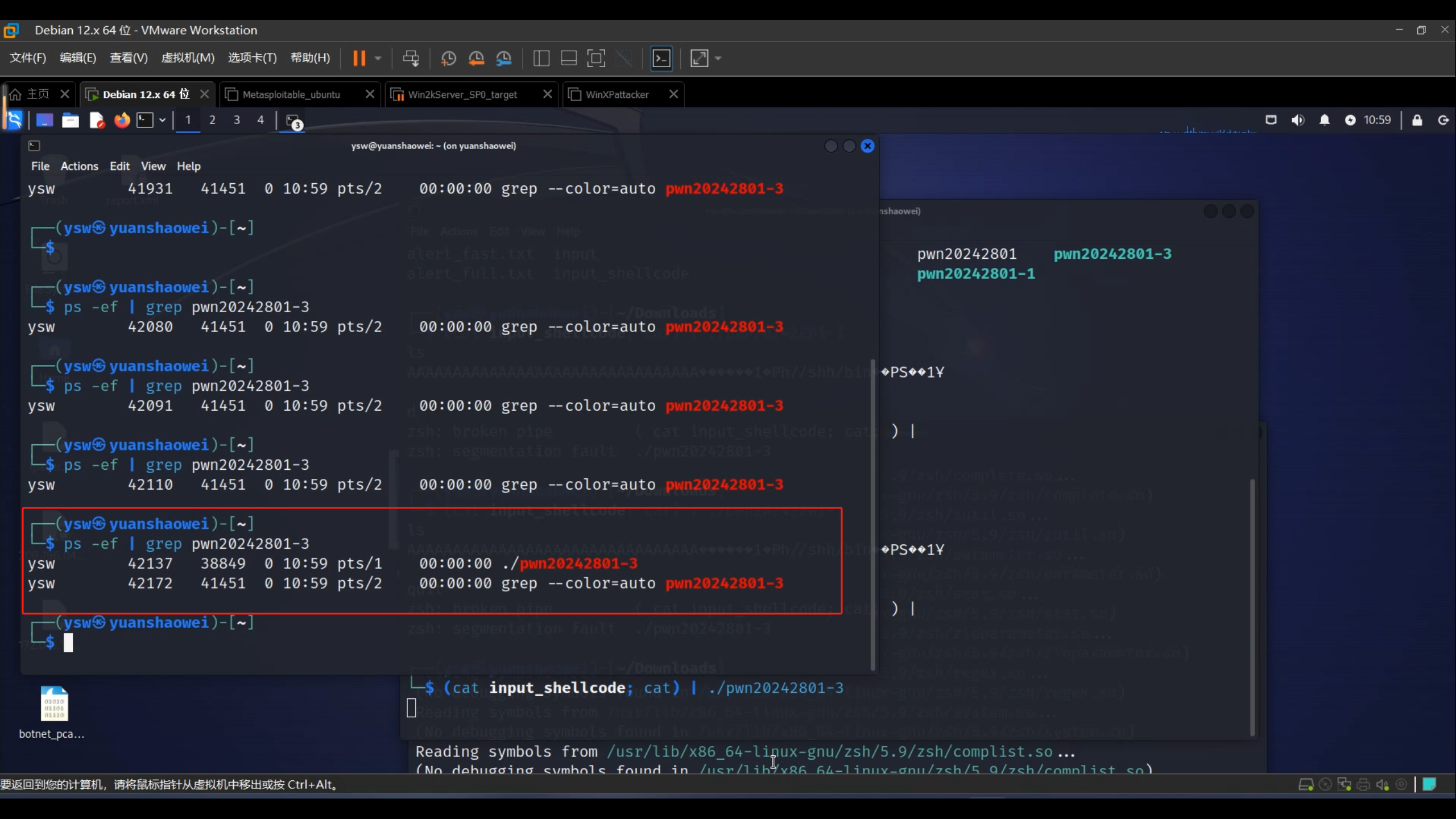Enter full screen mode icon
The image size is (1456, 819).
pyautogui.click(x=595, y=59)
